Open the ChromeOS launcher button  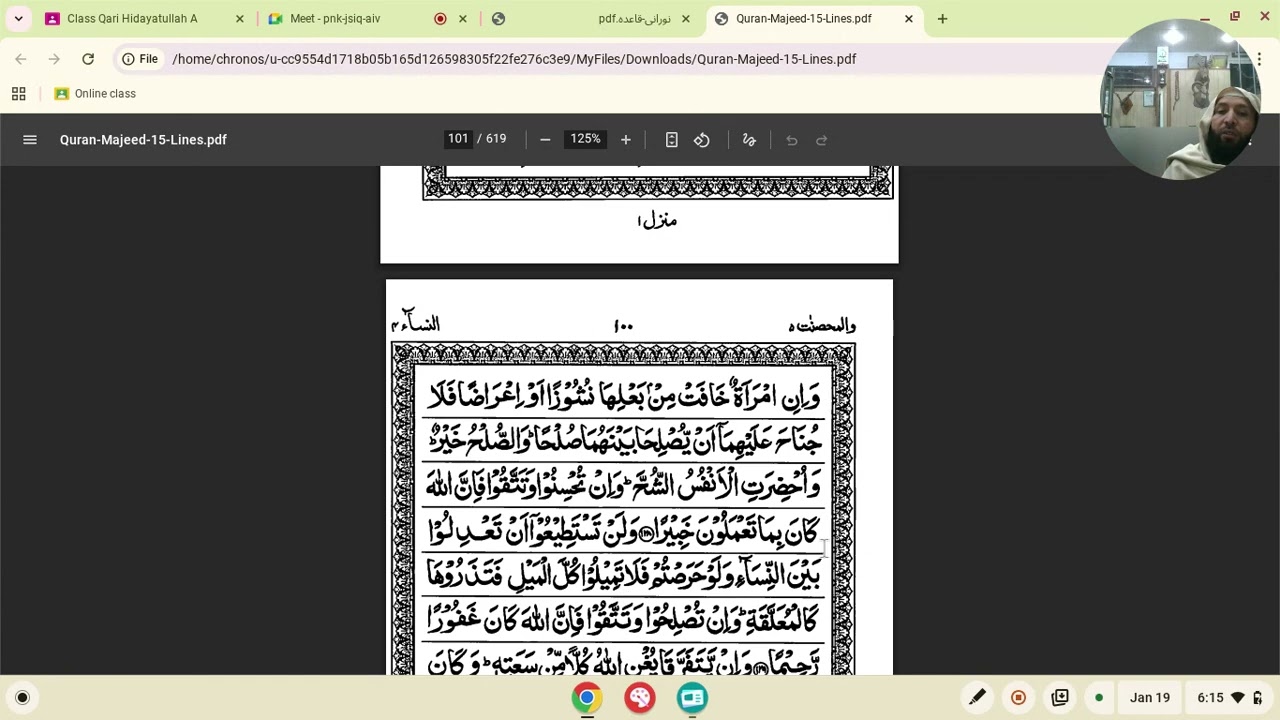click(22, 698)
